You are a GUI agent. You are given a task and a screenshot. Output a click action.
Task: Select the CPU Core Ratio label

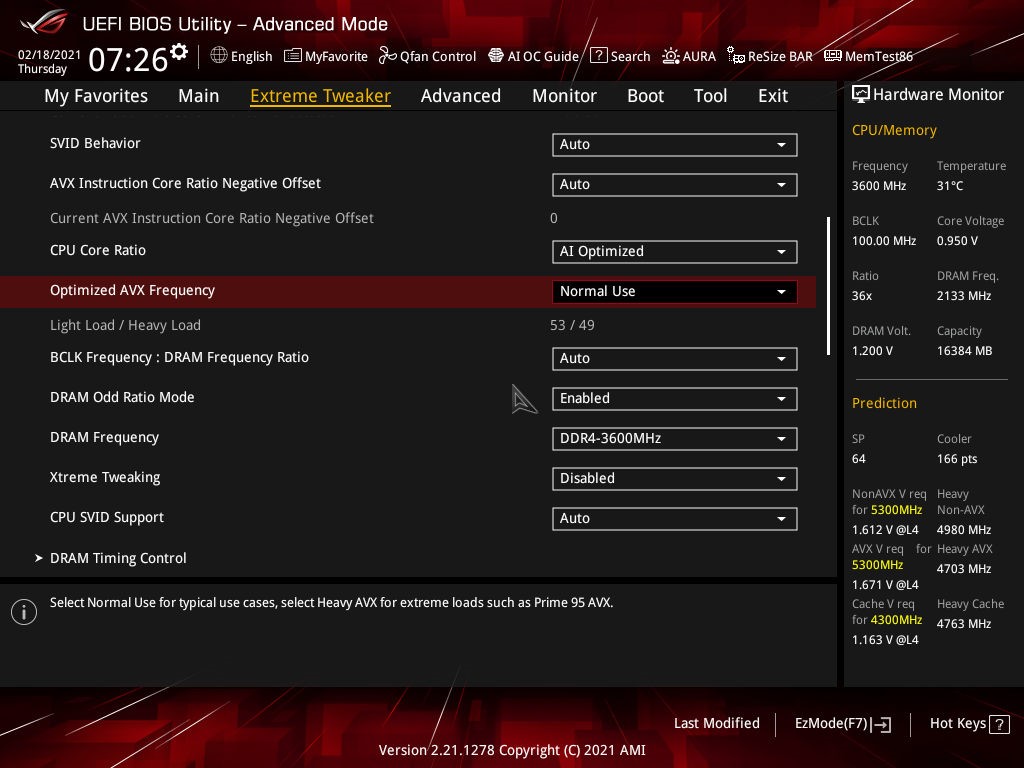click(x=98, y=251)
